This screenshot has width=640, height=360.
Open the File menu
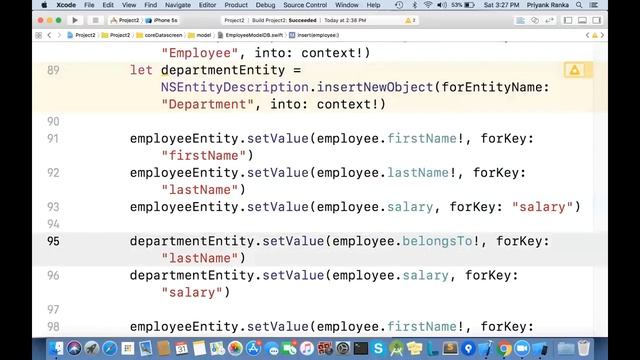(89, 5)
